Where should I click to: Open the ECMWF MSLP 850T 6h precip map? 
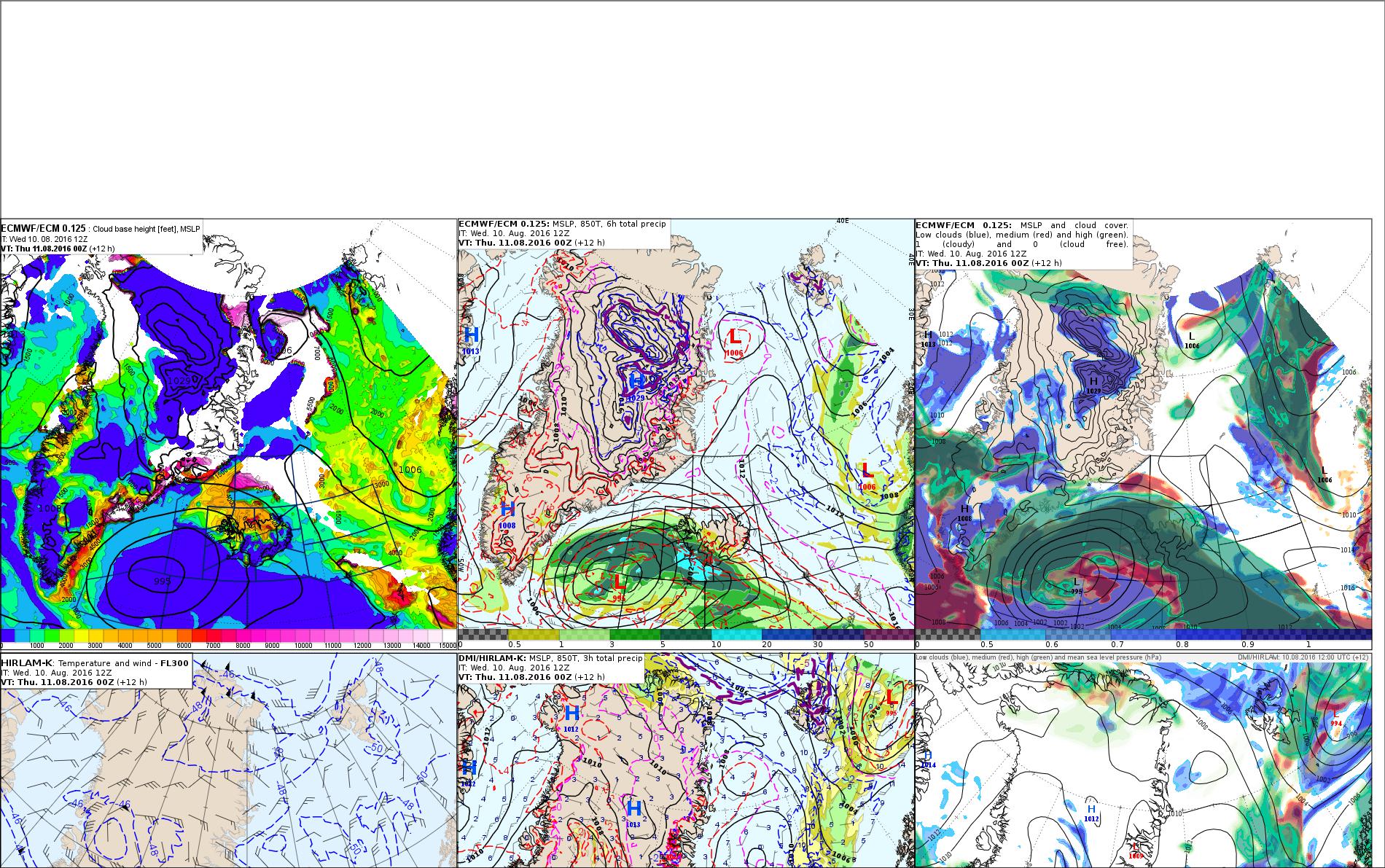coord(685,434)
